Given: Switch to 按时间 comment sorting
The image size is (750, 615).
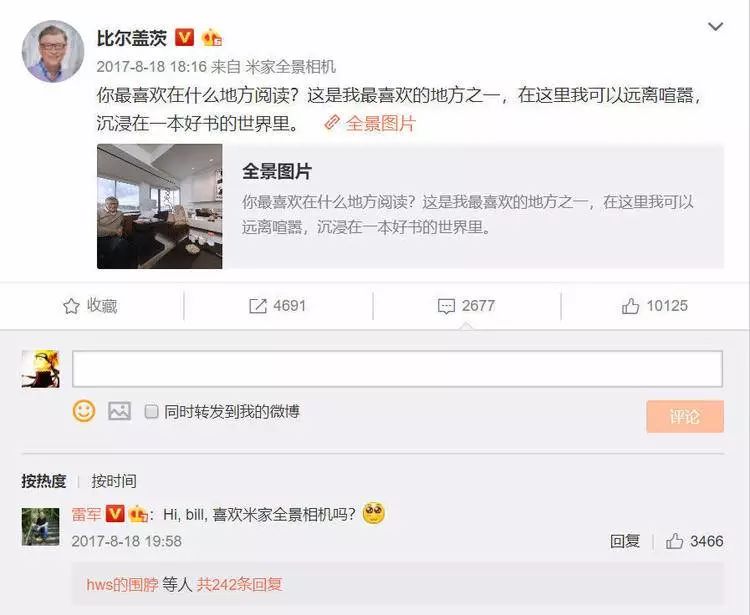Looking at the screenshot, I should tap(114, 481).
